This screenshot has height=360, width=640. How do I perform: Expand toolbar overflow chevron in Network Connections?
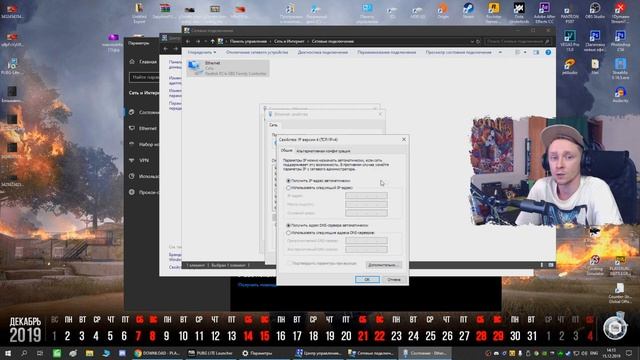tap(500, 52)
